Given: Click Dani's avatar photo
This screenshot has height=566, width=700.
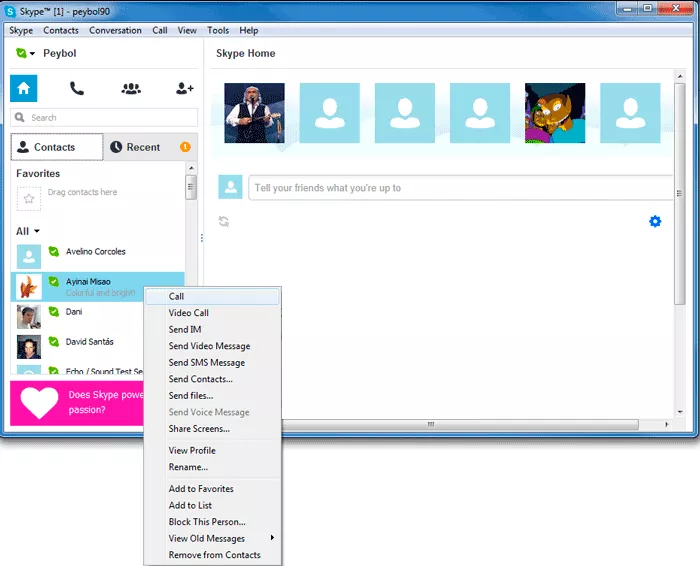Looking at the screenshot, I should tap(29, 316).
